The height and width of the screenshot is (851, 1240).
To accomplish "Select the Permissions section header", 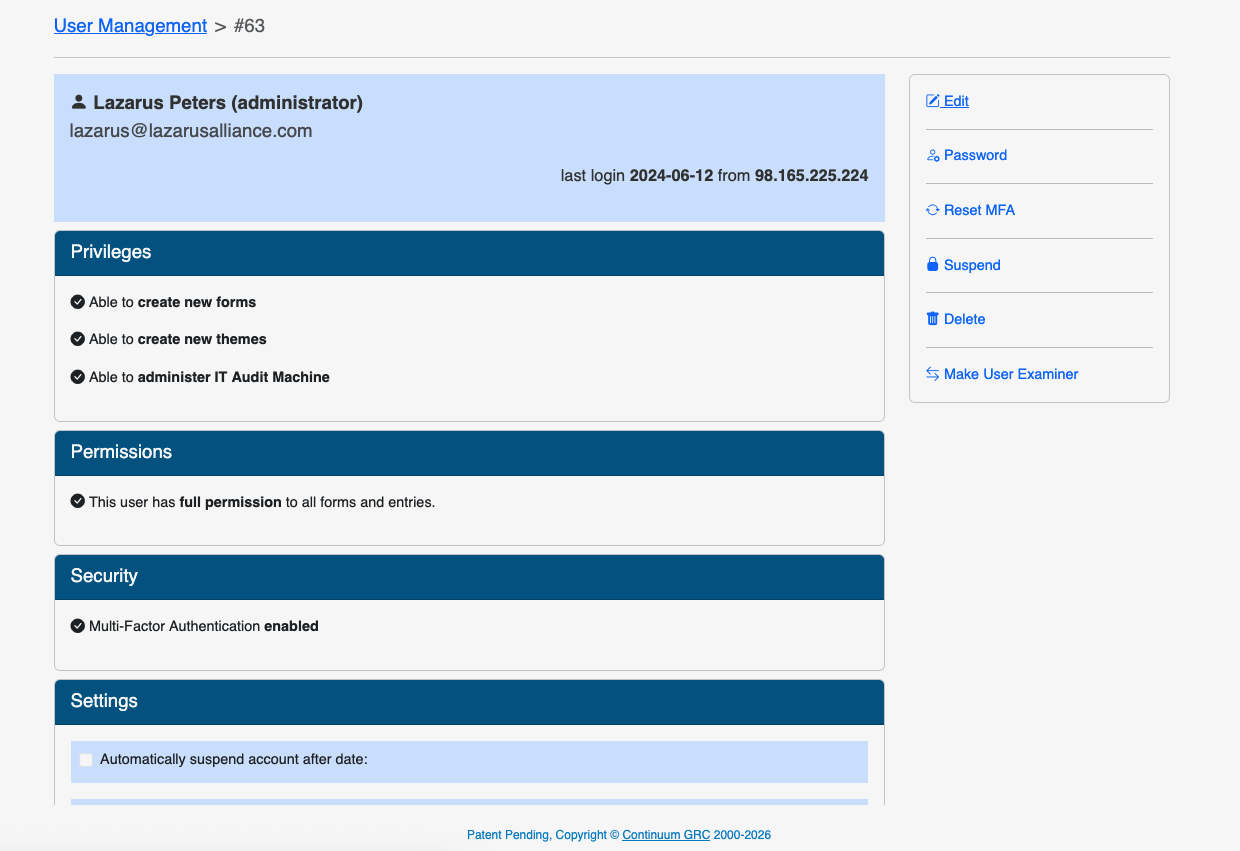I will click(469, 453).
